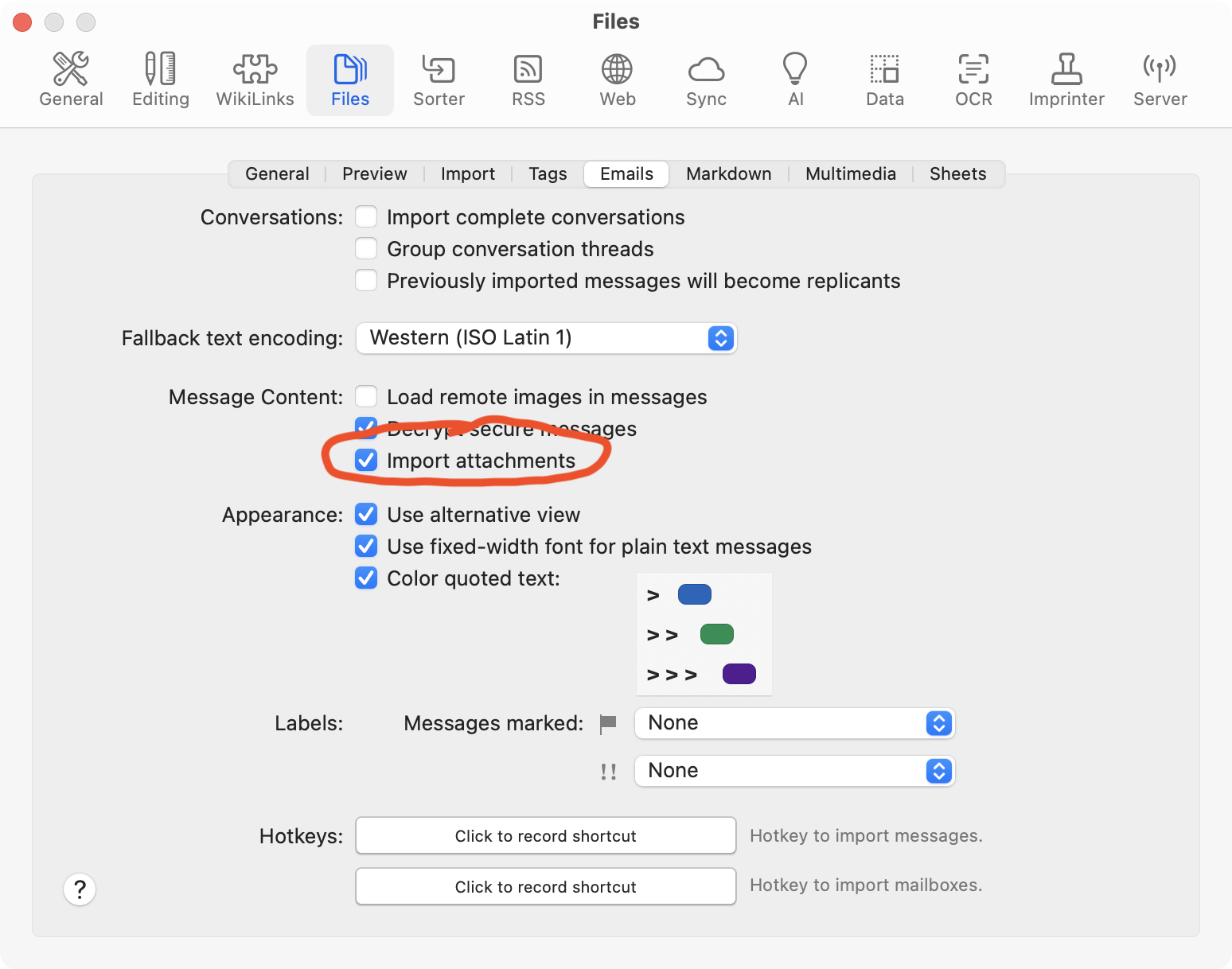Image resolution: width=1232 pixels, height=969 pixels.
Task: Open RSS preferences pane
Action: (528, 80)
